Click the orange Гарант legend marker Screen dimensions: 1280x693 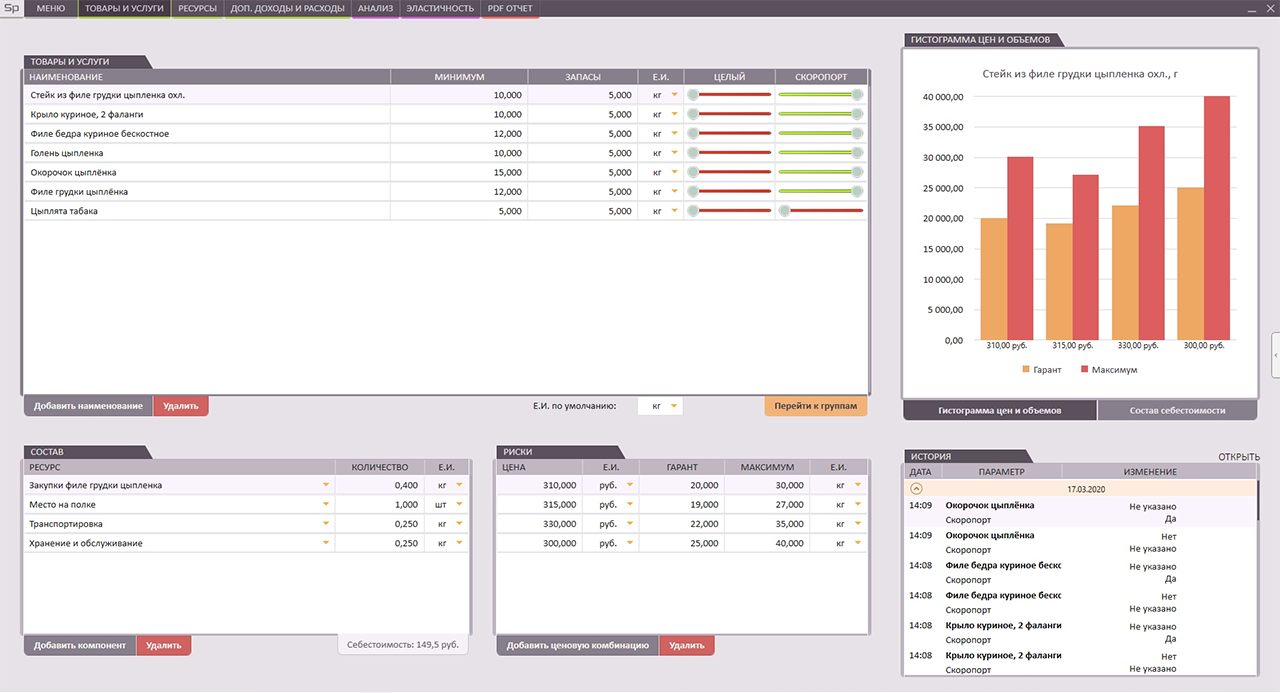tap(1026, 370)
